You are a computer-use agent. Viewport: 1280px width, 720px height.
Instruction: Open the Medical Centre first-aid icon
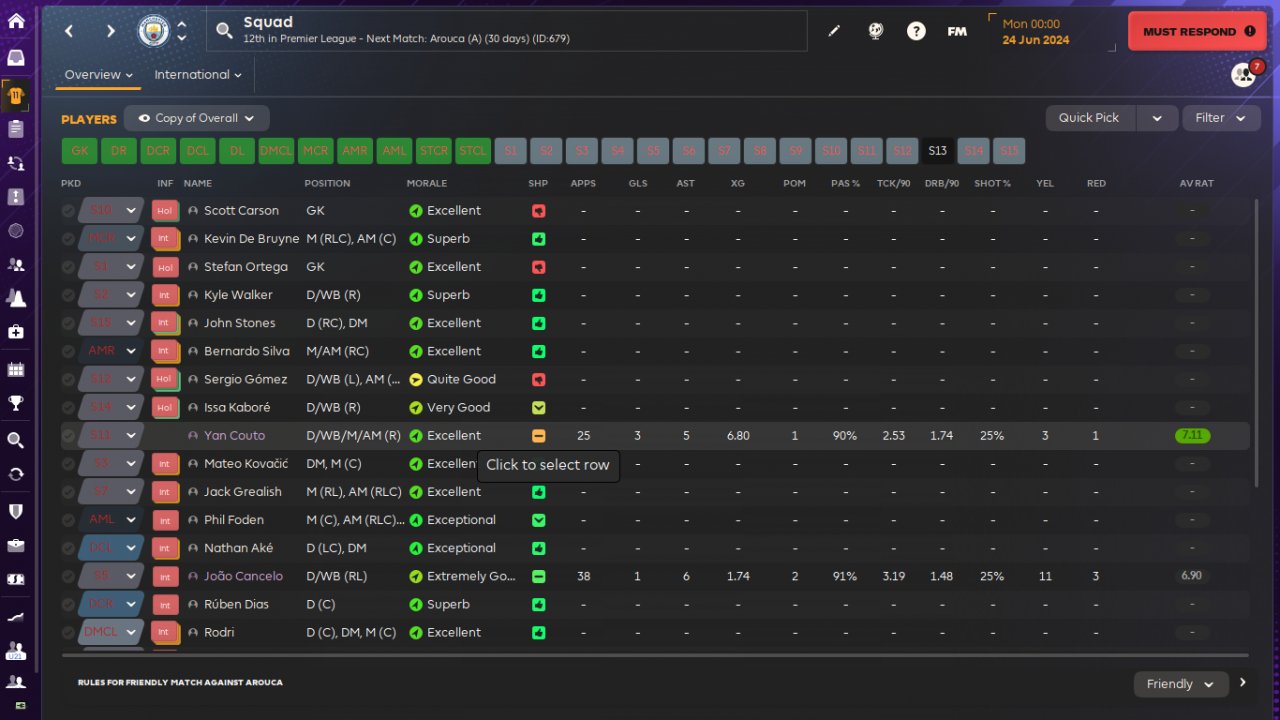click(x=16, y=331)
